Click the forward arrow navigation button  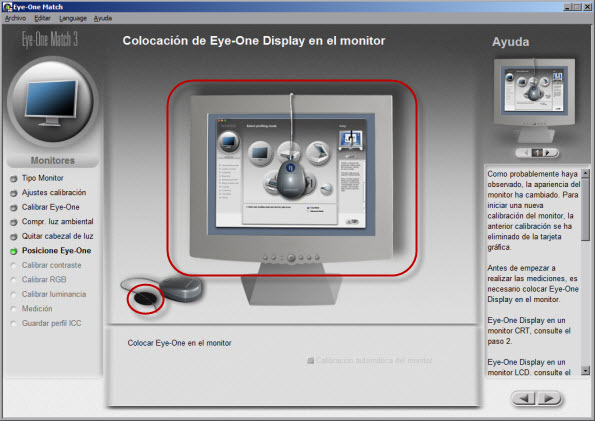pyautogui.click(x=549, y=398)
